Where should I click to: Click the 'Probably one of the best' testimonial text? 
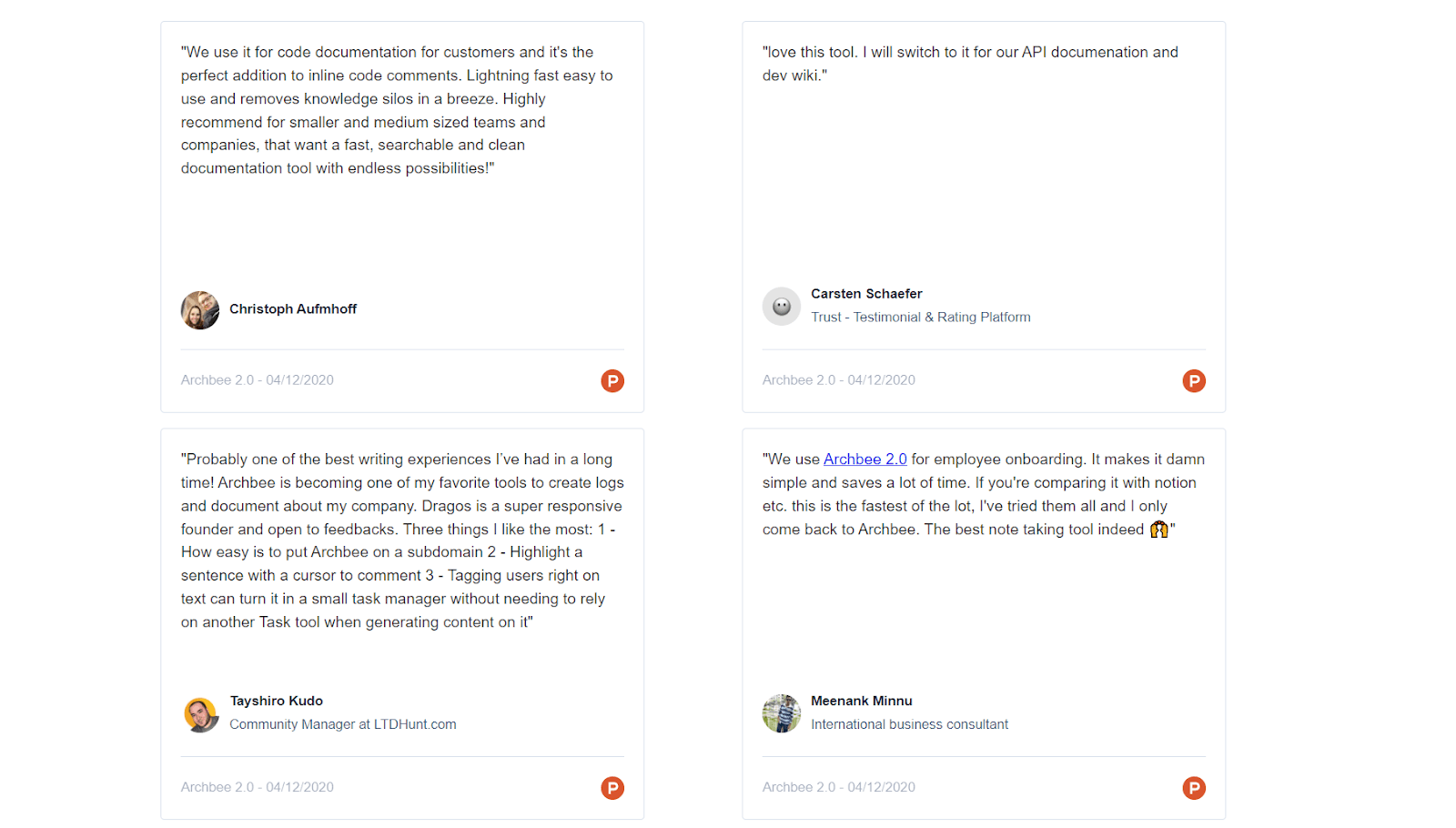[401, 540]
